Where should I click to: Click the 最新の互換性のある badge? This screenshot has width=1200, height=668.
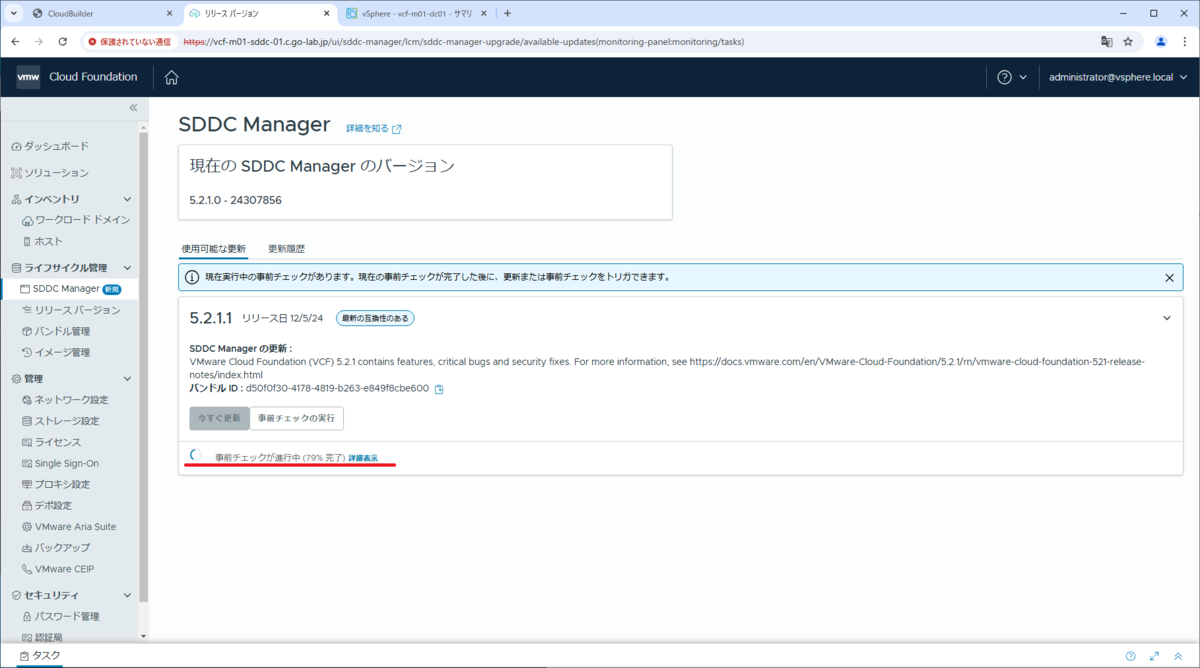pyautogui.click(x=374, y=318)
